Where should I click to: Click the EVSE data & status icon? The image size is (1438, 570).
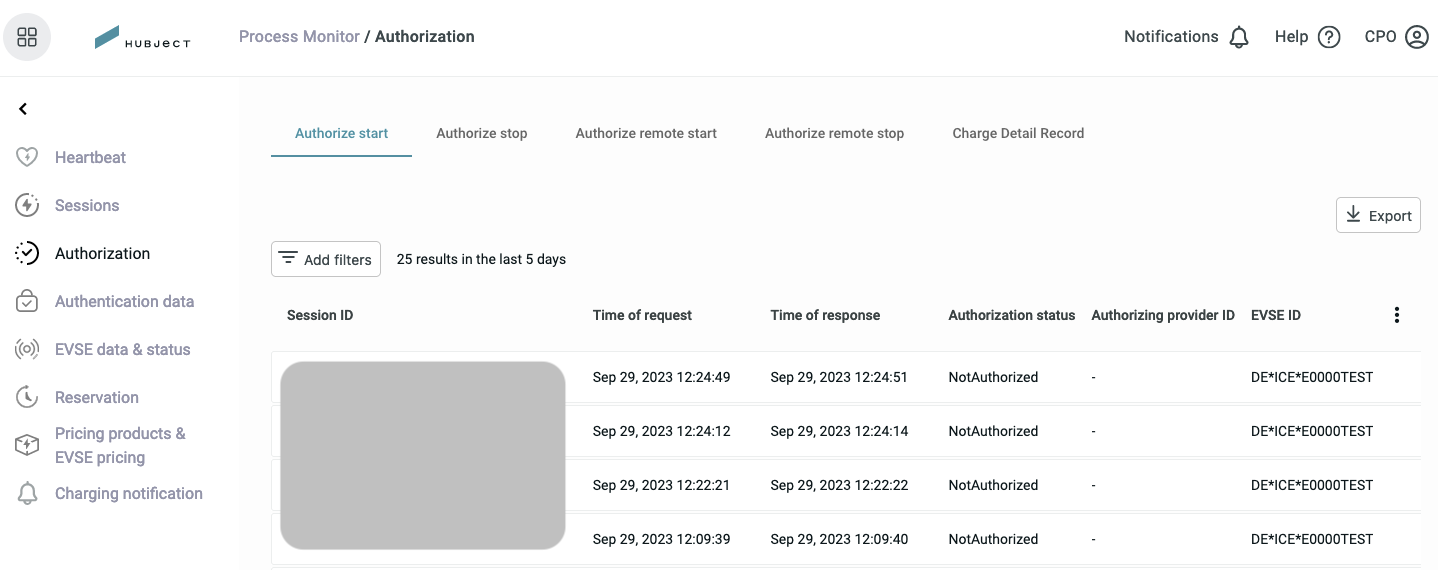pos(27,349)
